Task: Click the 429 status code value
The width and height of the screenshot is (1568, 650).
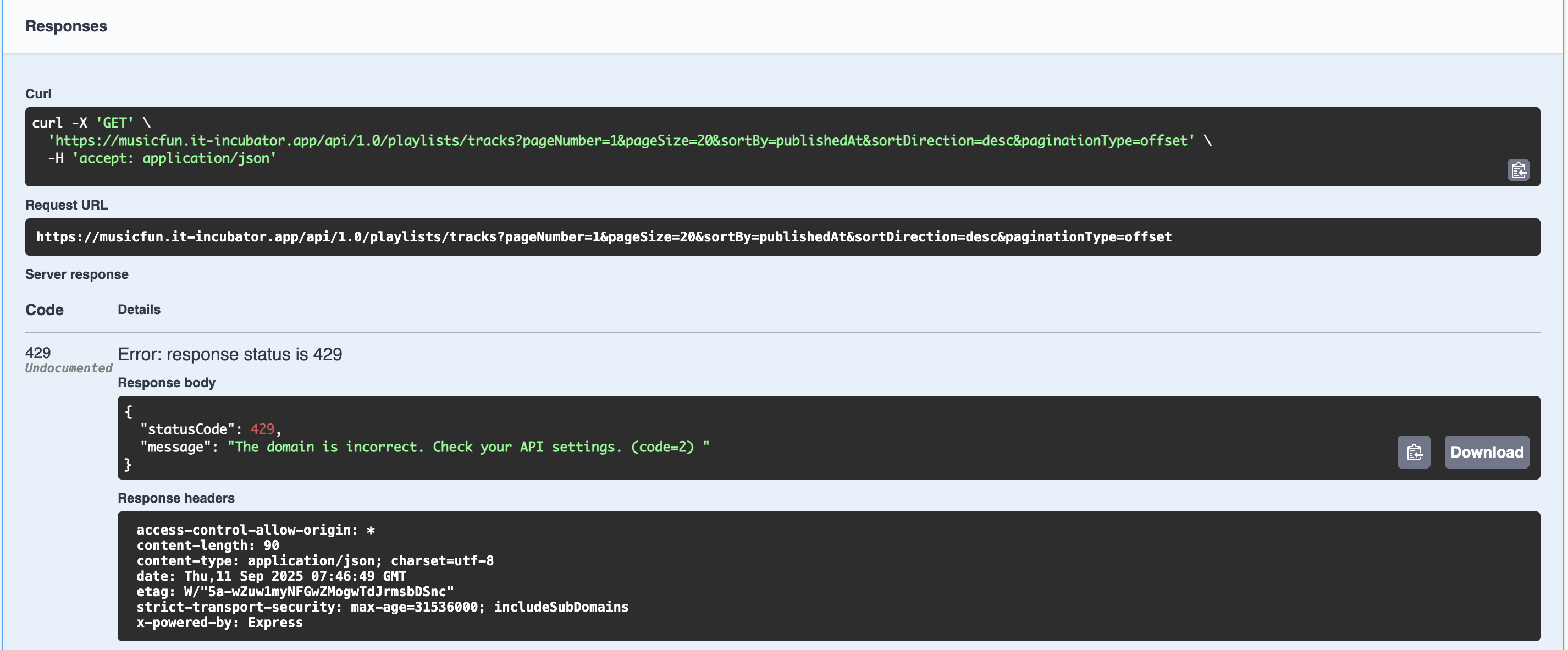Action: pos(38,352)
